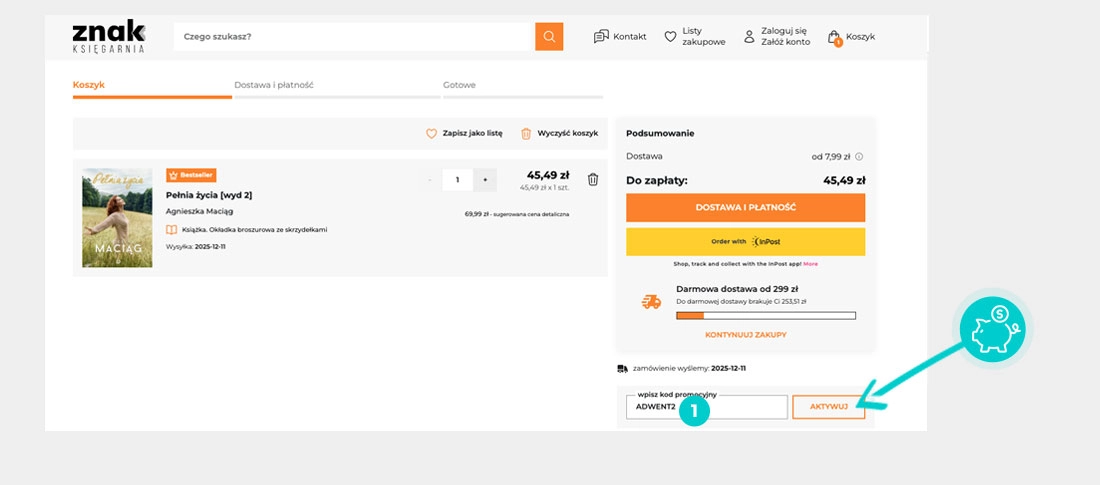Open the Kontakt chat icon
The image size is (1100, 485).
(x=601, y=37)
